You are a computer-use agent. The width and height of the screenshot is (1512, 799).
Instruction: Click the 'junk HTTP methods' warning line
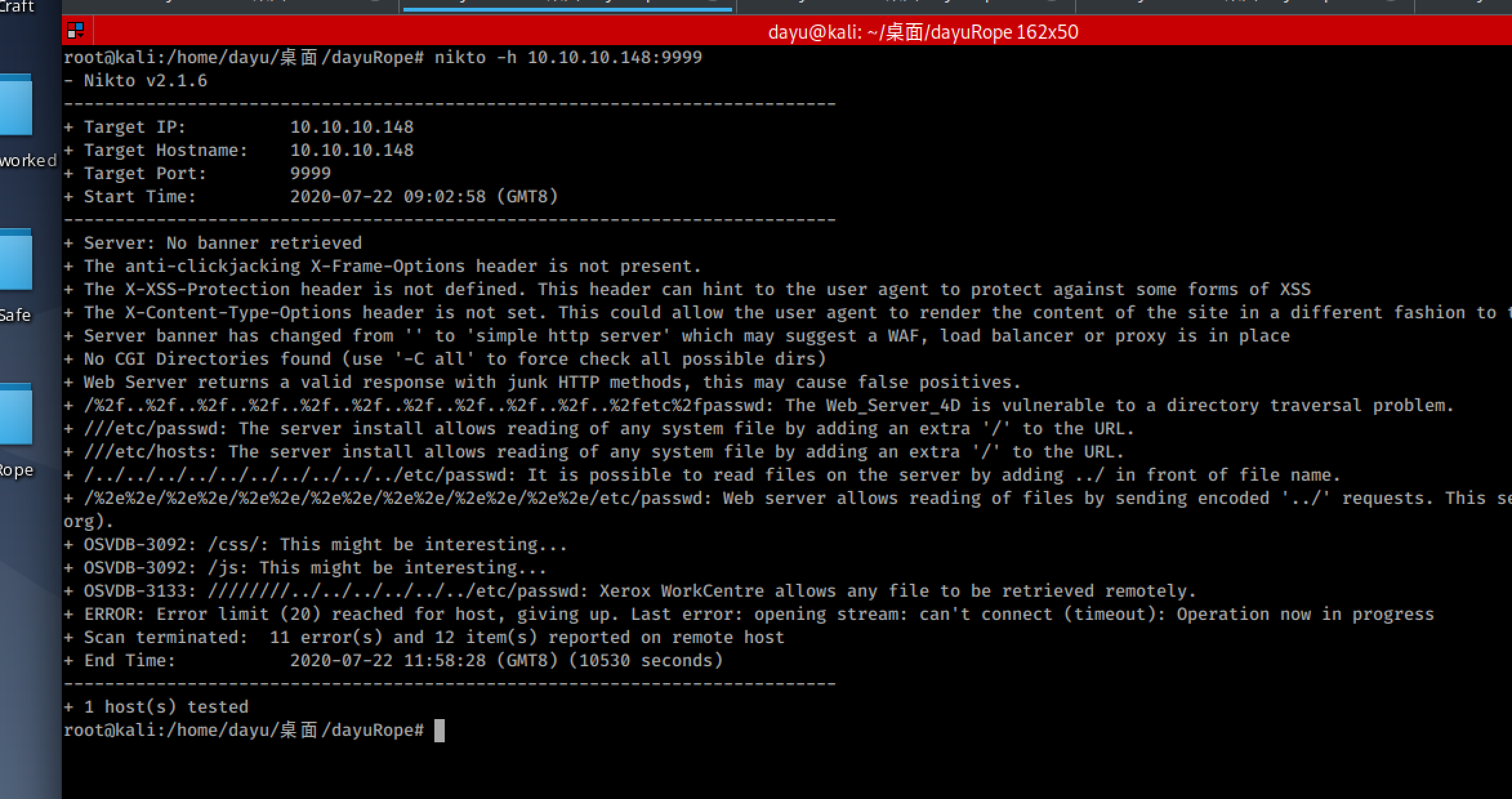click(543, 382)
